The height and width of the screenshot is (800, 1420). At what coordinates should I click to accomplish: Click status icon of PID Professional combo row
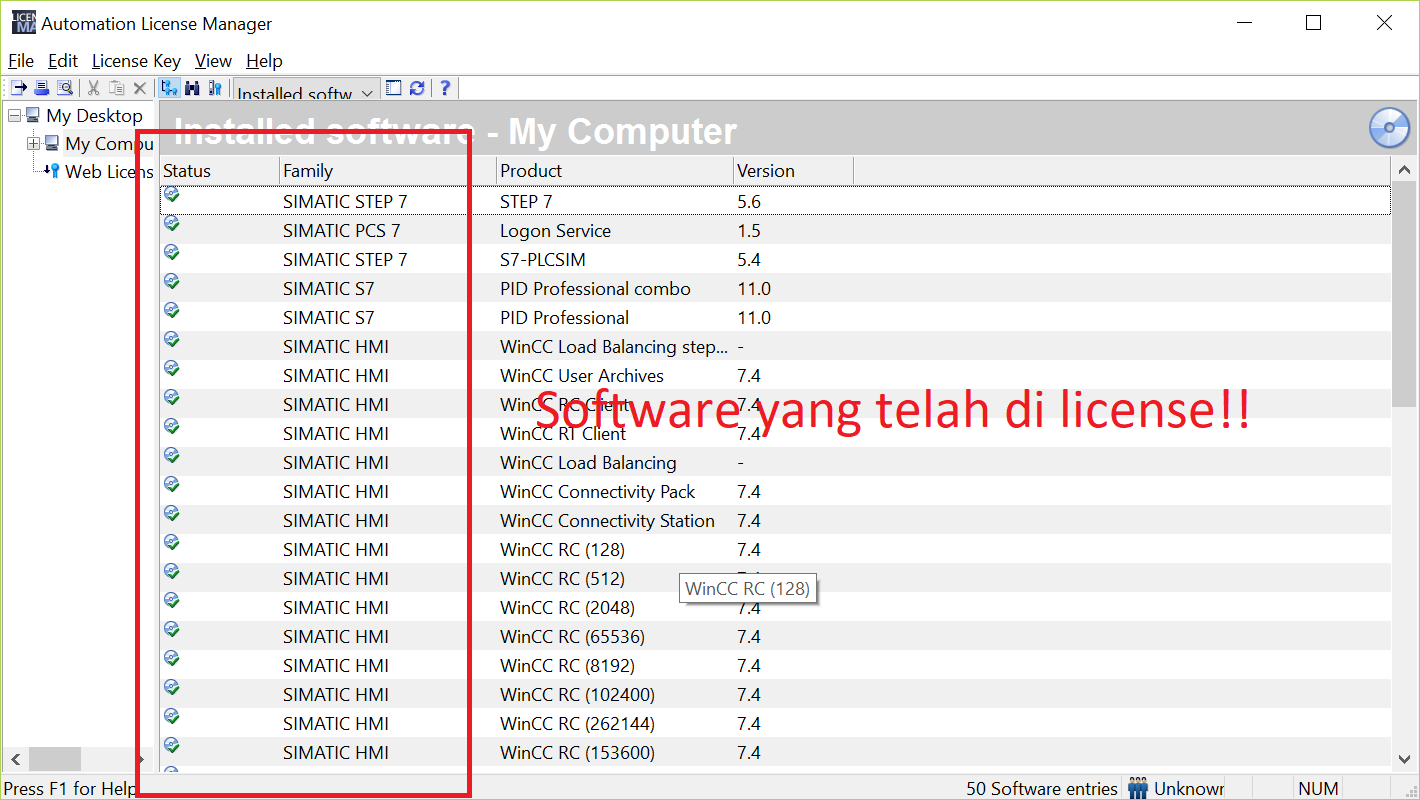(x=172, y=282)
